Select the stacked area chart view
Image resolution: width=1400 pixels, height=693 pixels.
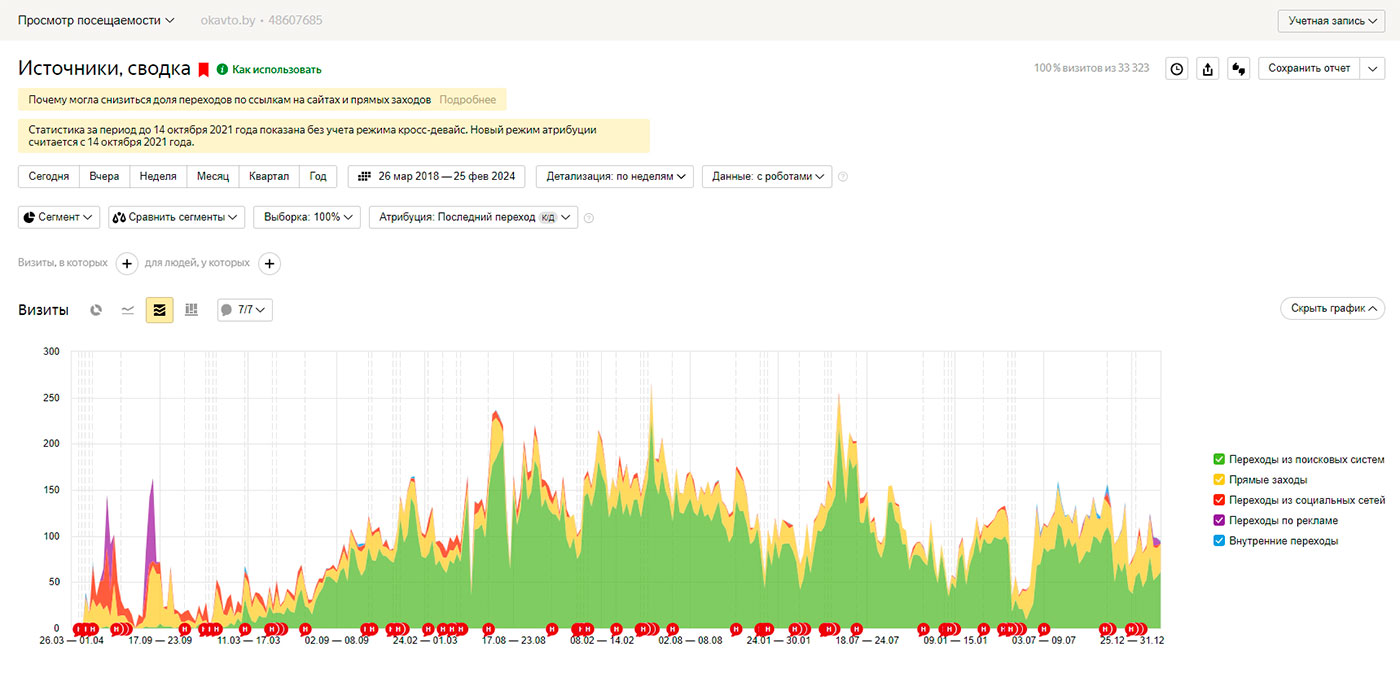(159, 310)
